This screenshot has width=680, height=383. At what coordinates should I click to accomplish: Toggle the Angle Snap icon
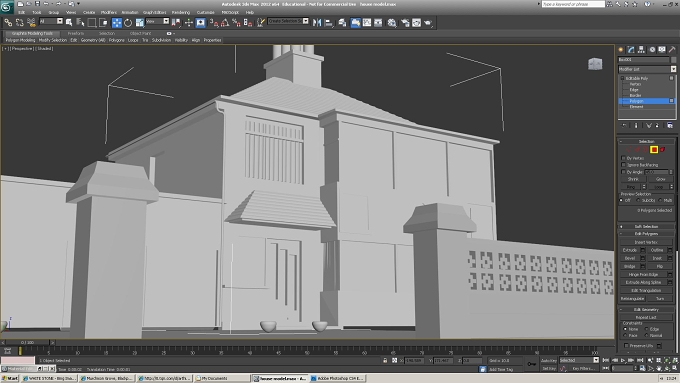tap(225, 23)
